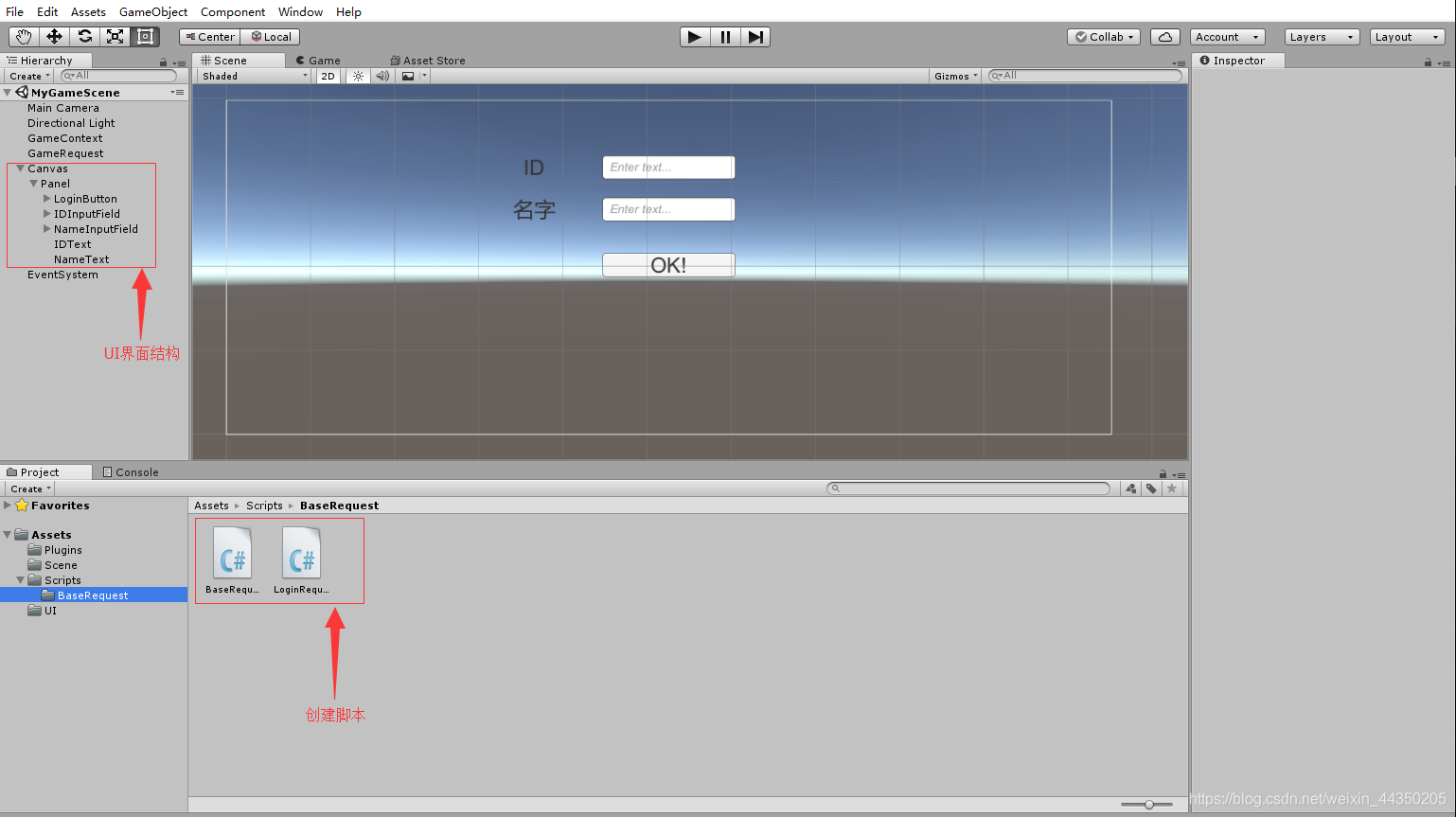Viewport: 1456px width, 817px height.
Task: Click the Scene view lighting sun icon
Action: 356,76
